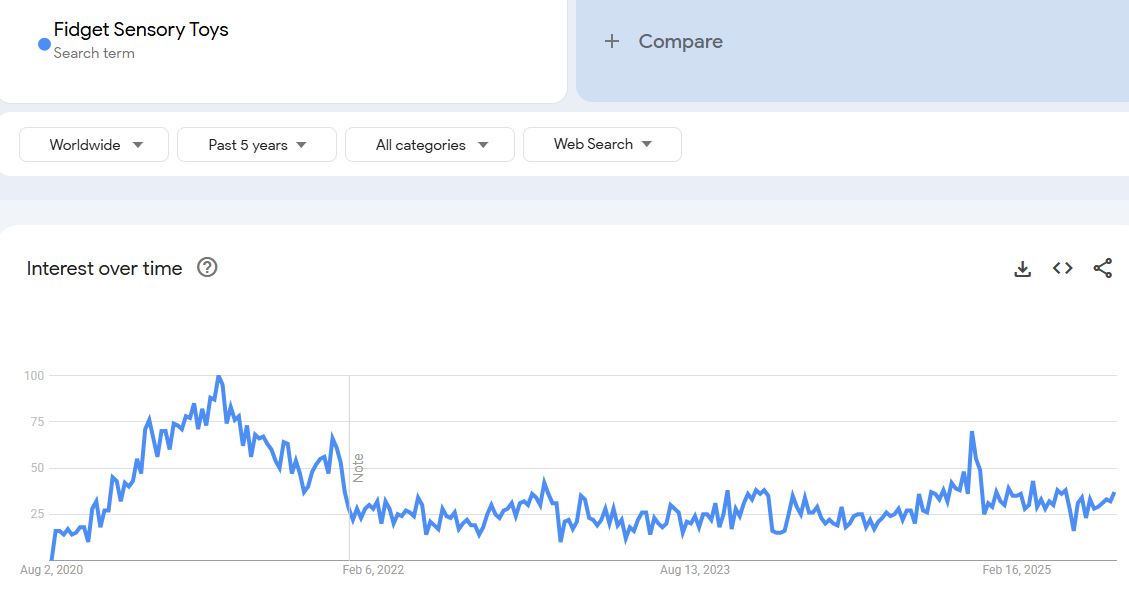Viewport: 1129px width, 596px height.
Task: Expand the Past 5 years dropdown
Action: tap(257, 145)
